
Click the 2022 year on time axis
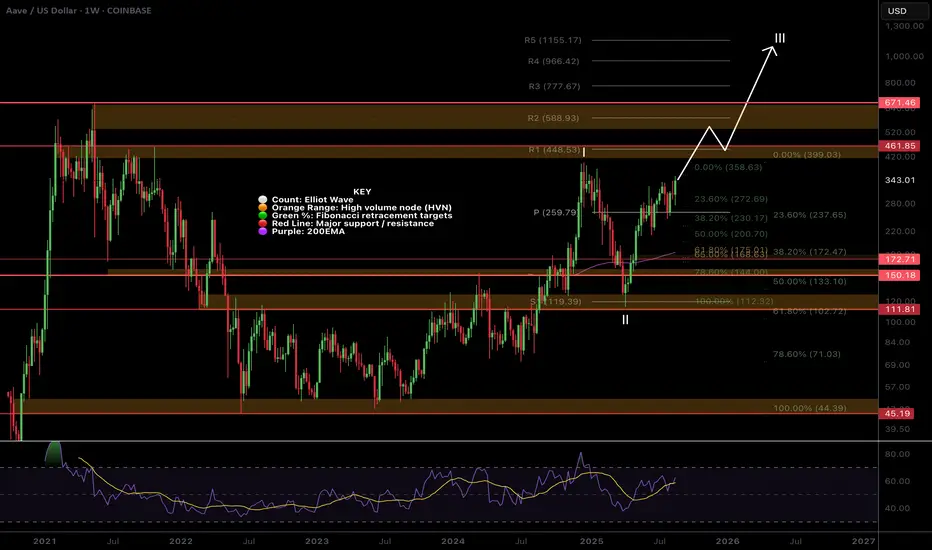point(181,541)
